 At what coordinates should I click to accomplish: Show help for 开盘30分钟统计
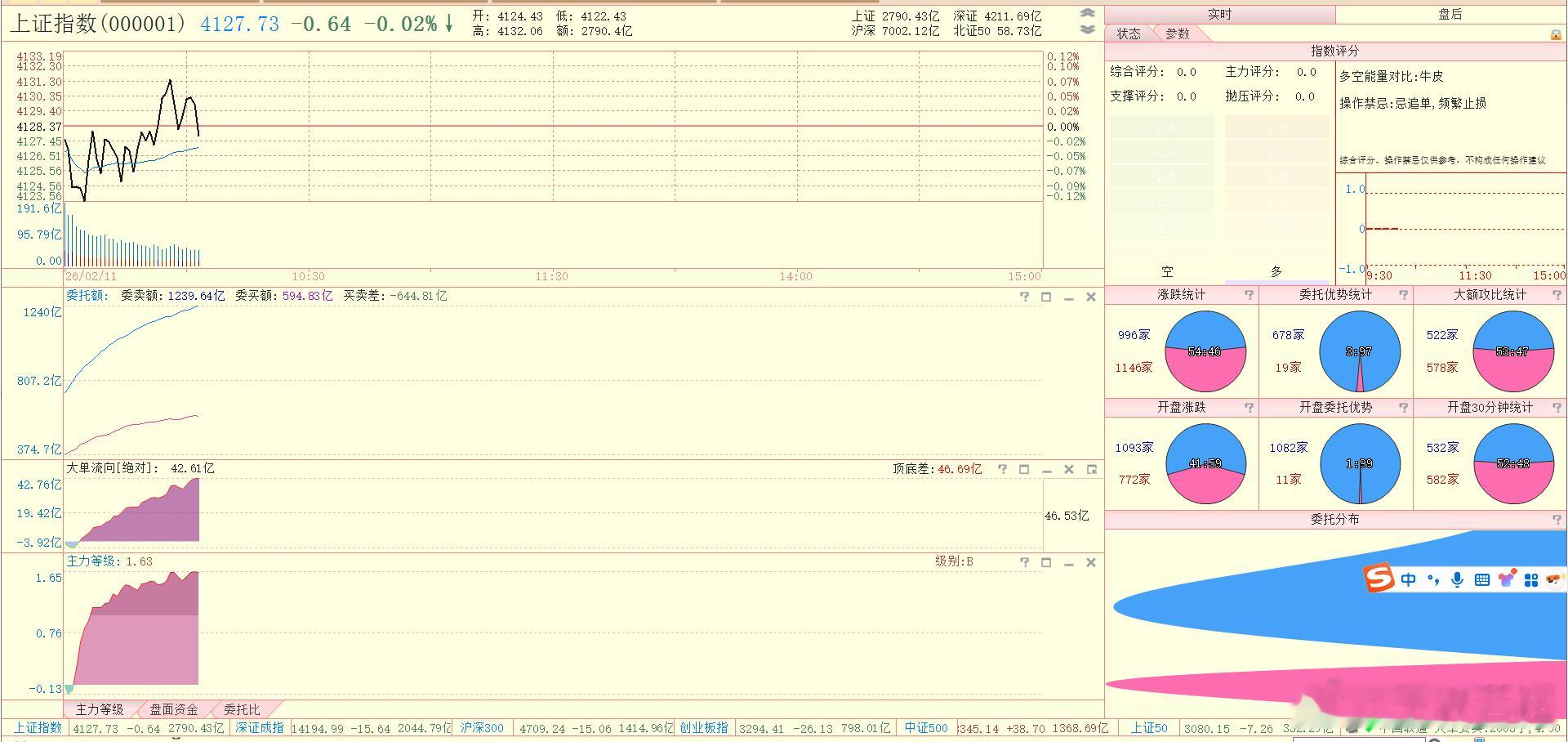point(1557,408)
